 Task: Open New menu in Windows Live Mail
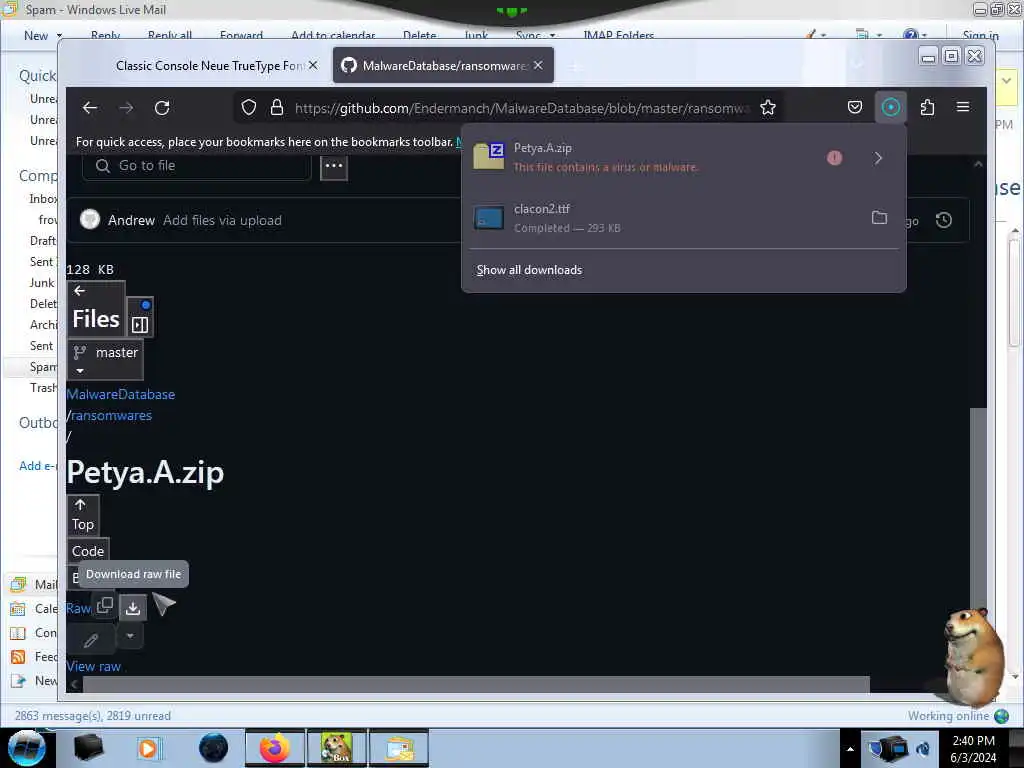(43, 36)
